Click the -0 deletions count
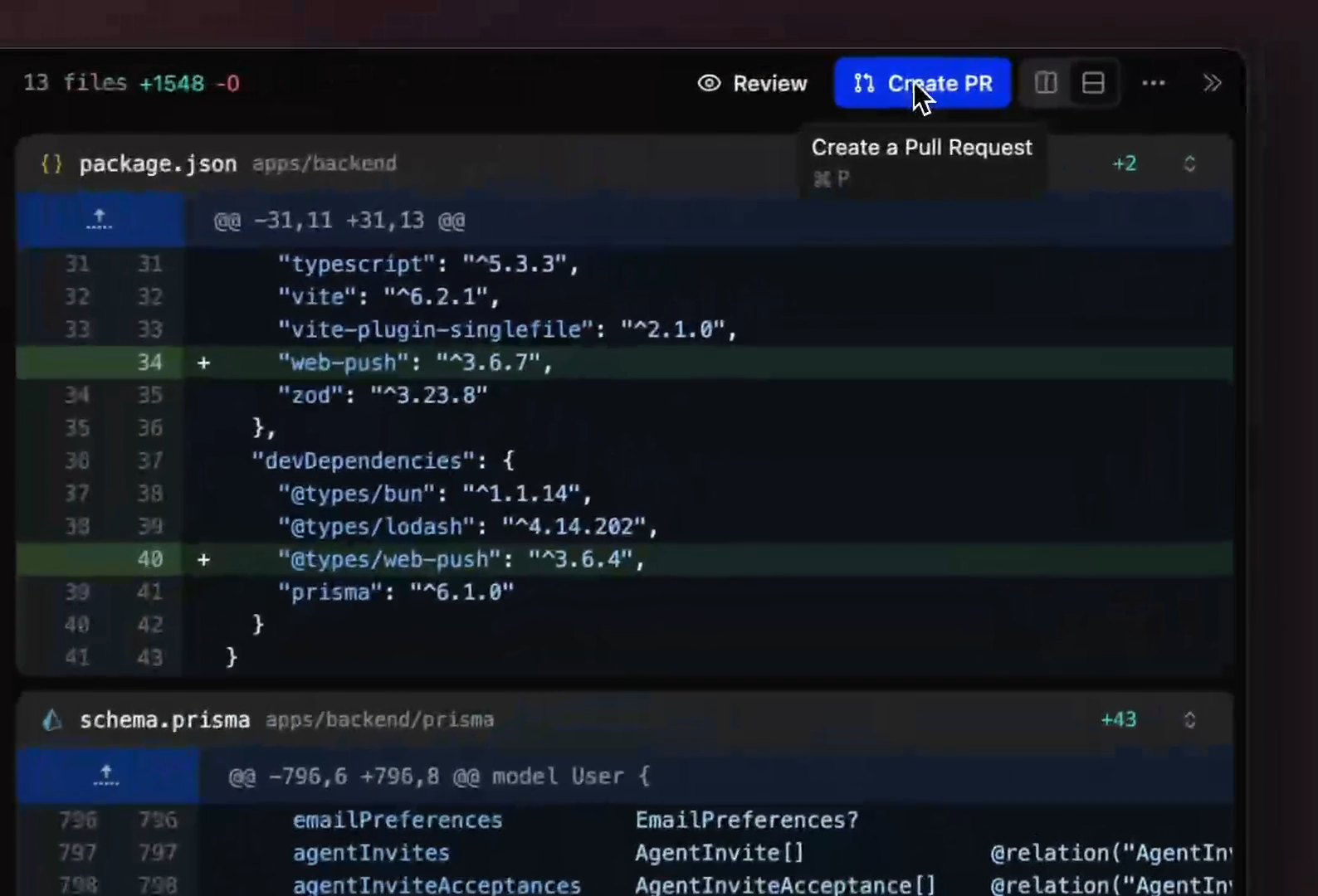1318x896 pixels. tap(227, 84)
